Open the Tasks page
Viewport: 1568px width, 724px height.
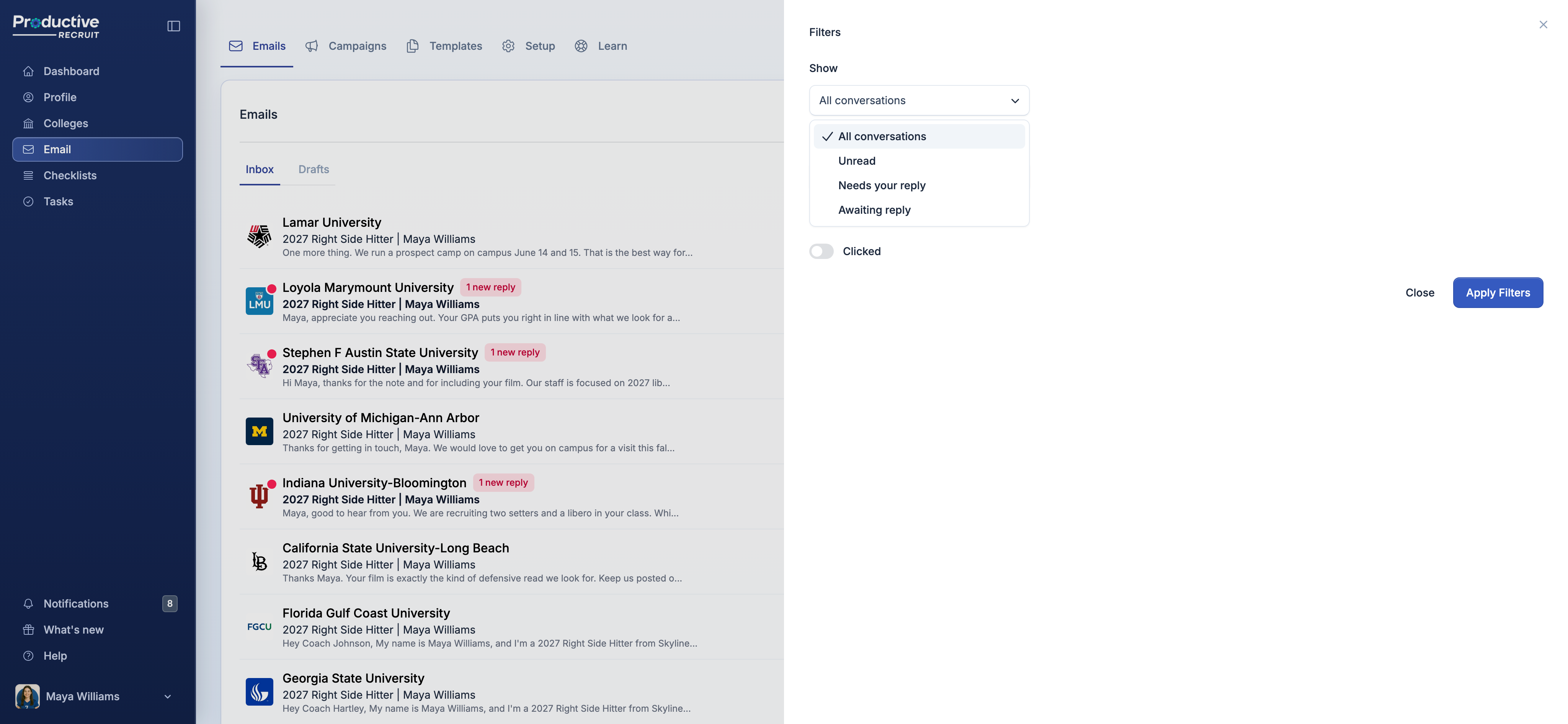tap(97, 201)
